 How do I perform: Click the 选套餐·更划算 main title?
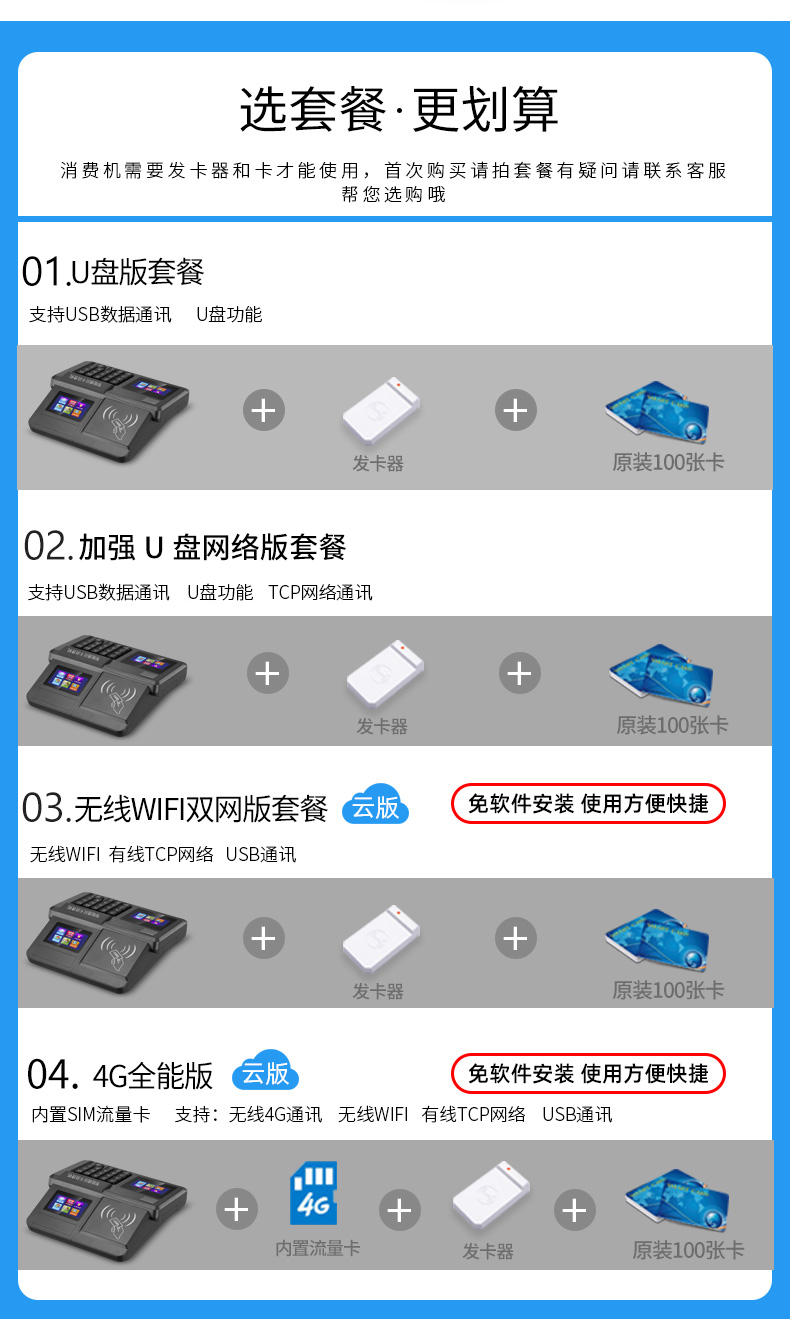coord(398,109)
